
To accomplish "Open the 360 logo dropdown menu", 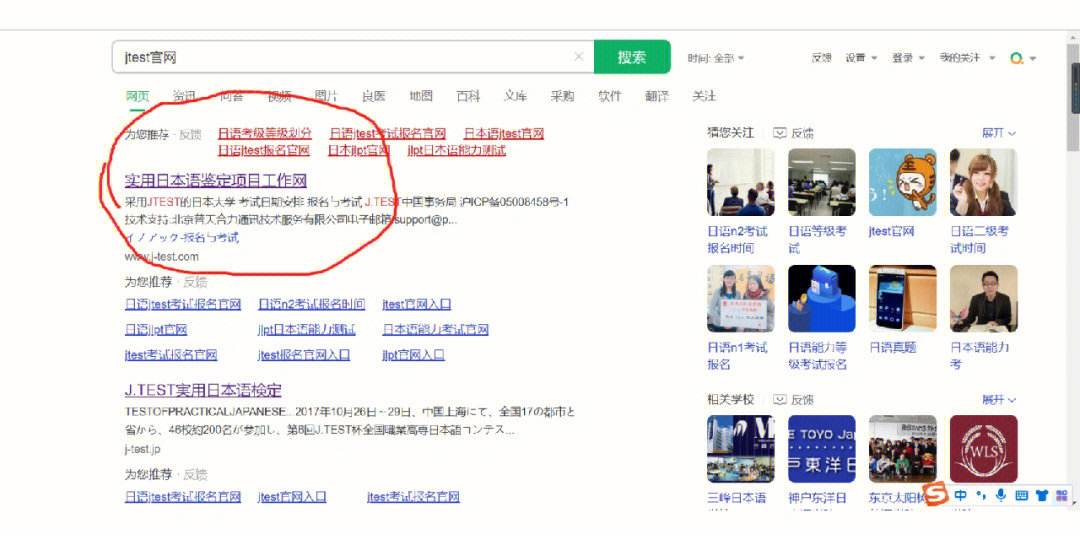I will tap(1023, 59).
